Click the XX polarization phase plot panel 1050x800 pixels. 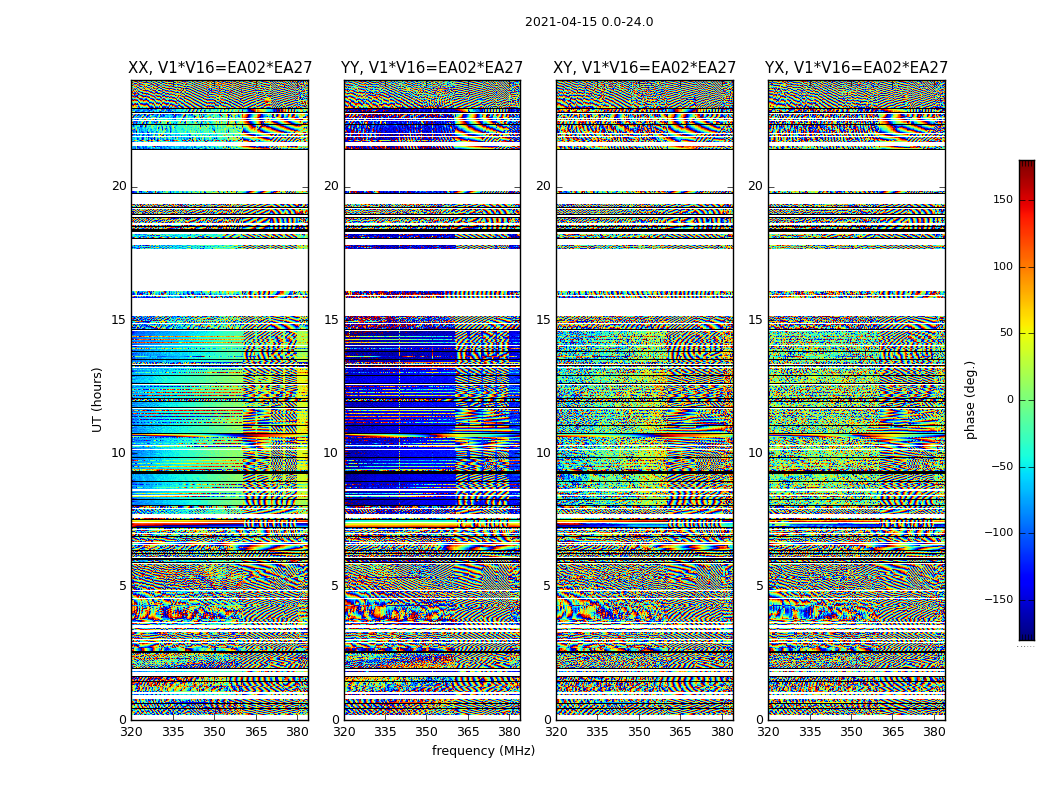point(219,400)
